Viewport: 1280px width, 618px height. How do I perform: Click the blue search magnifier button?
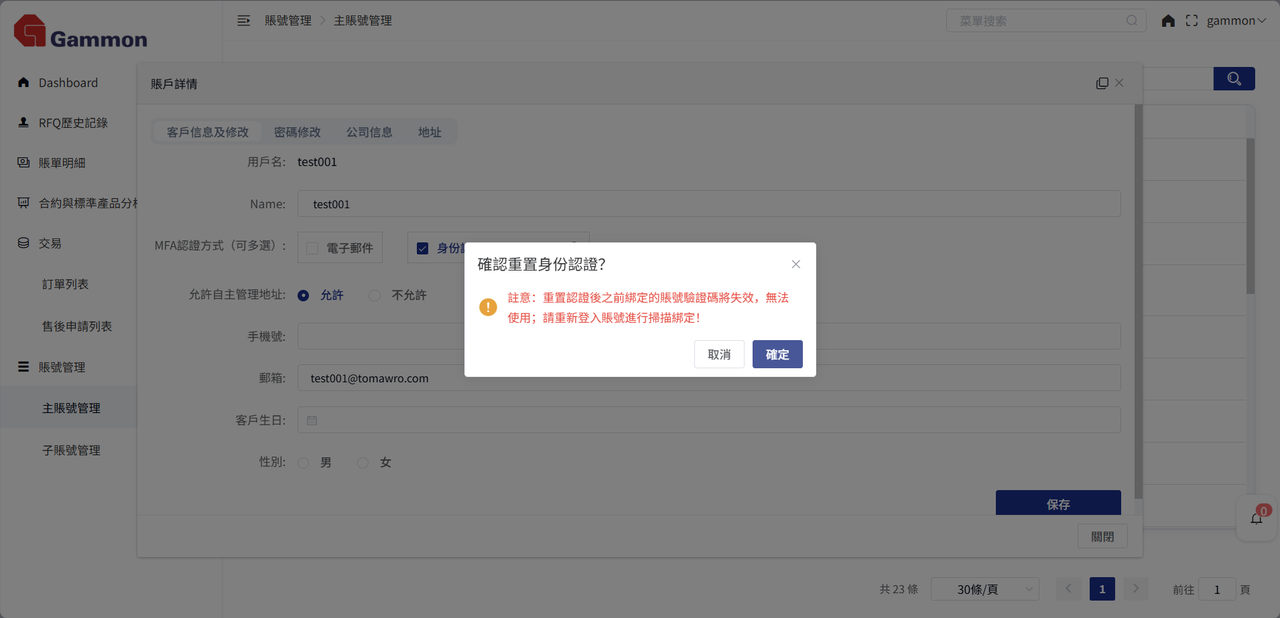pyautogui.click(x=1234, y=79)
